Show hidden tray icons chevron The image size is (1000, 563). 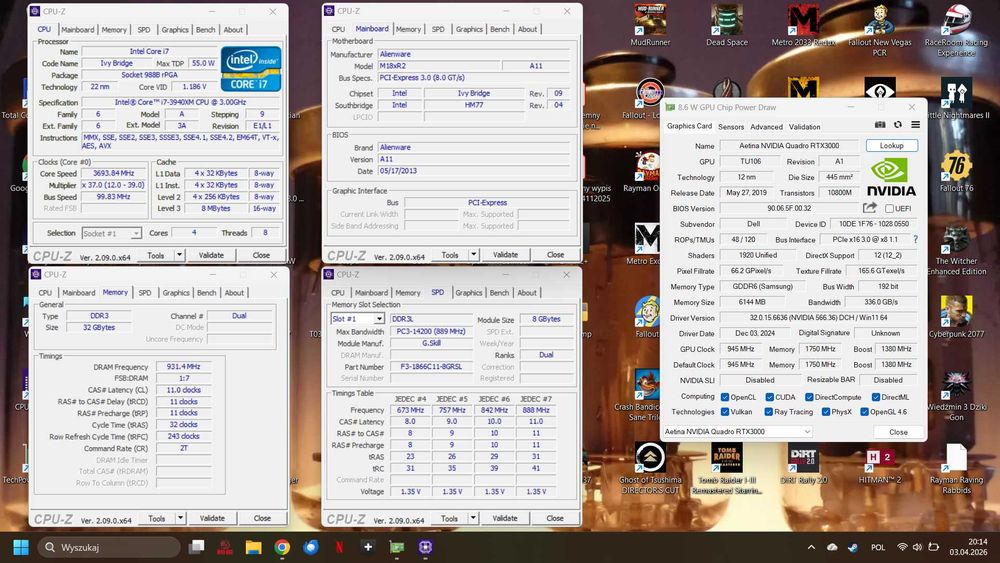(x=811, y=547)
